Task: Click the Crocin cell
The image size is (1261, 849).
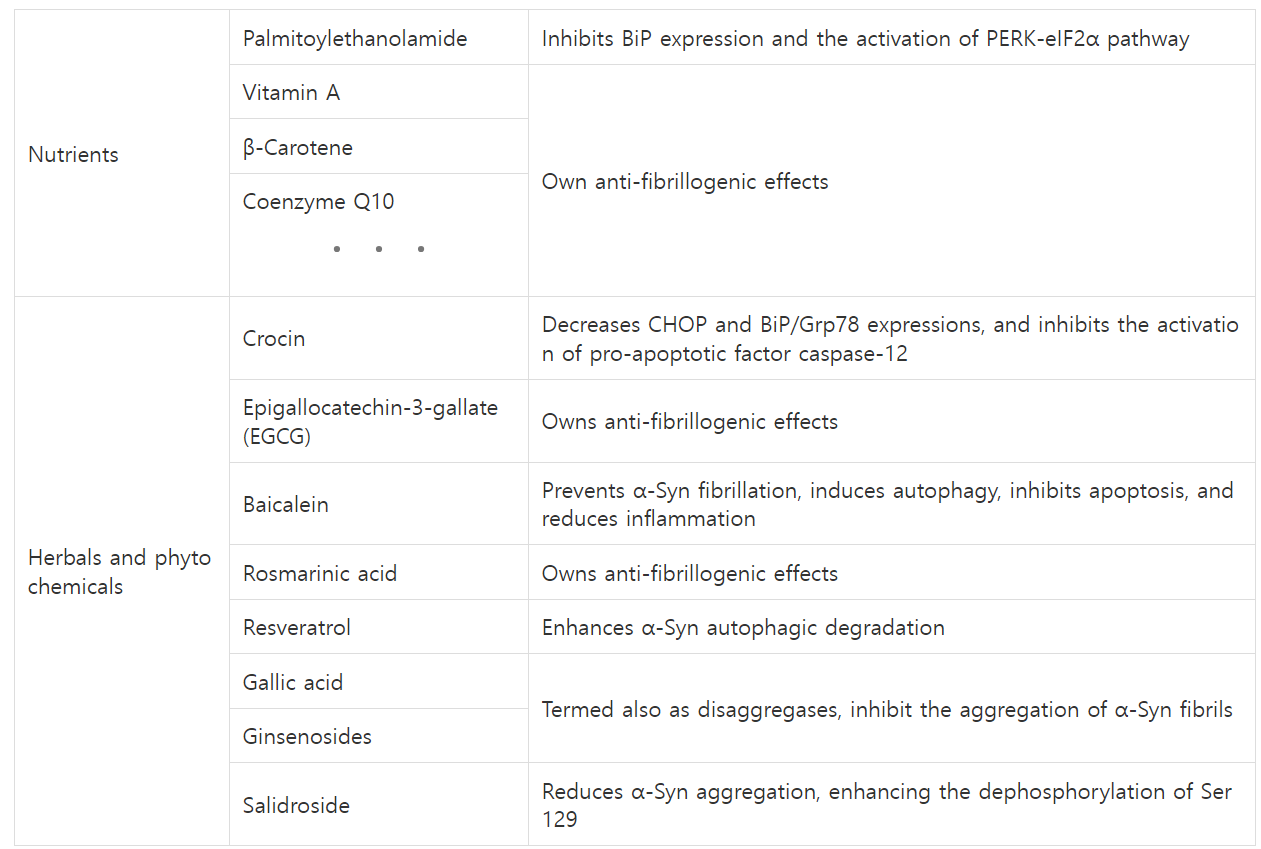Action: tap(273, 339)
